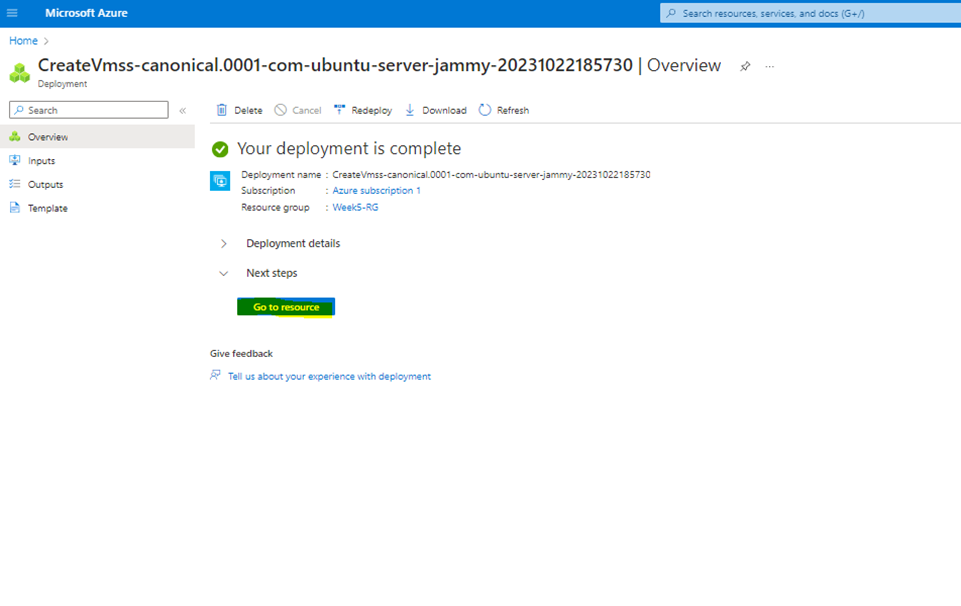Click the 'Resource group' label

point(275,208)
